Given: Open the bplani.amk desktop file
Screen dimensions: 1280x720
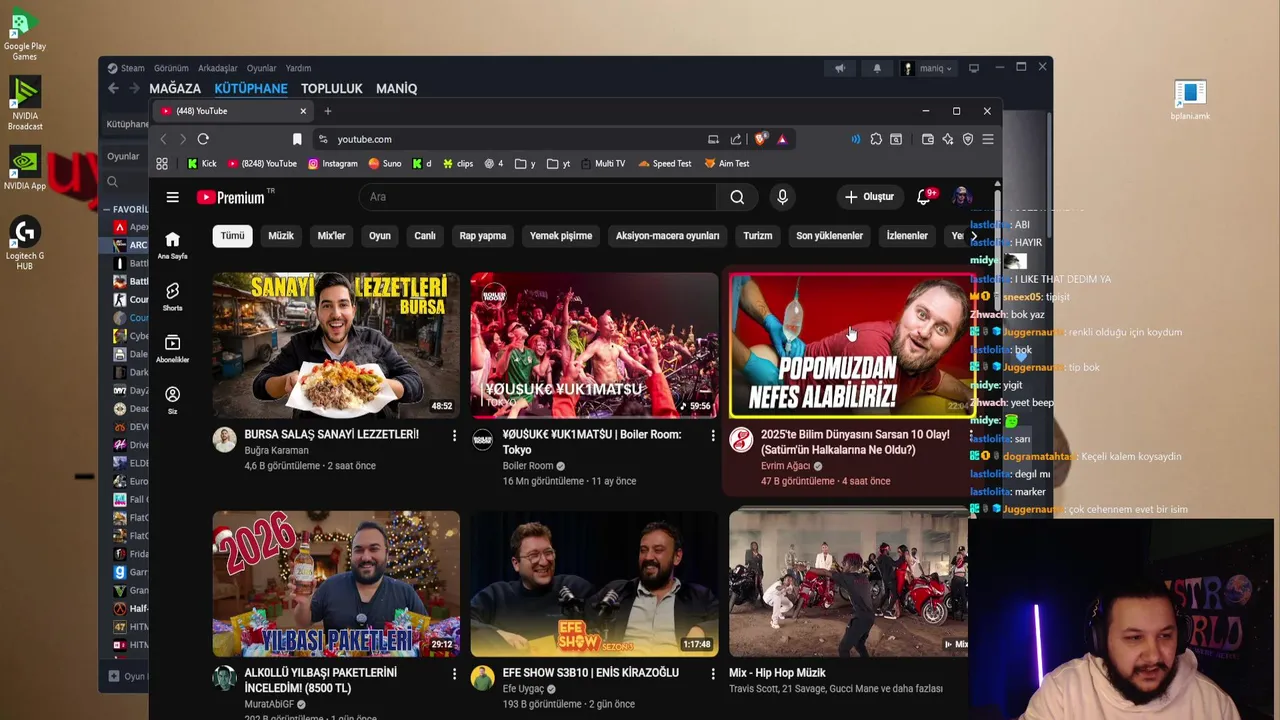Looking at the screenshot, I should pyautogui.click(x=1190, y=100).
